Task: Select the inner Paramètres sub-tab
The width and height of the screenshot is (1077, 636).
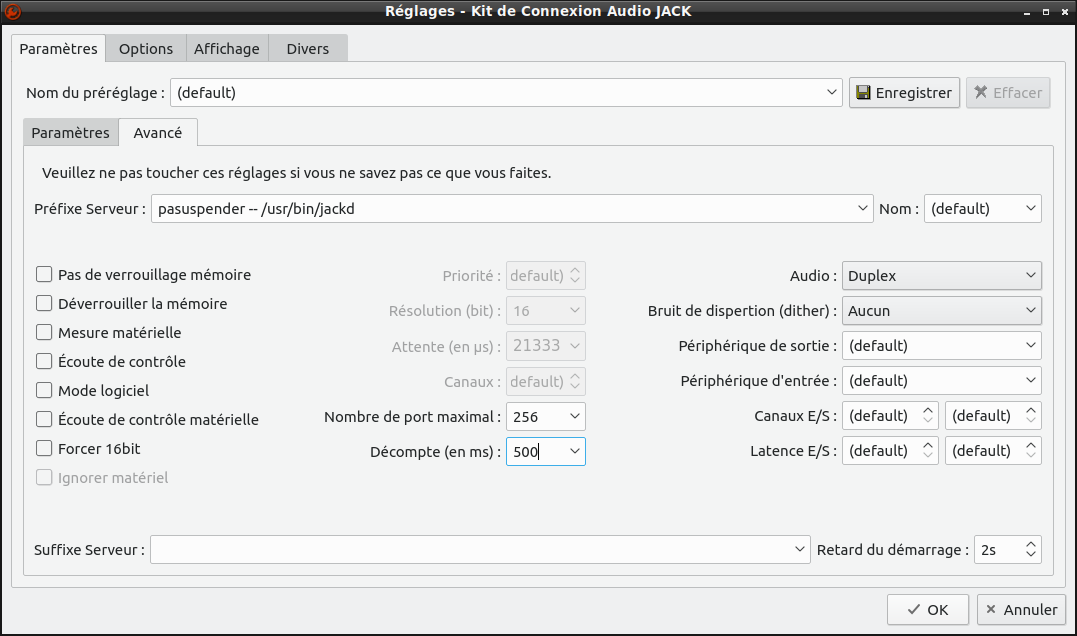Action: pos(70,133)
